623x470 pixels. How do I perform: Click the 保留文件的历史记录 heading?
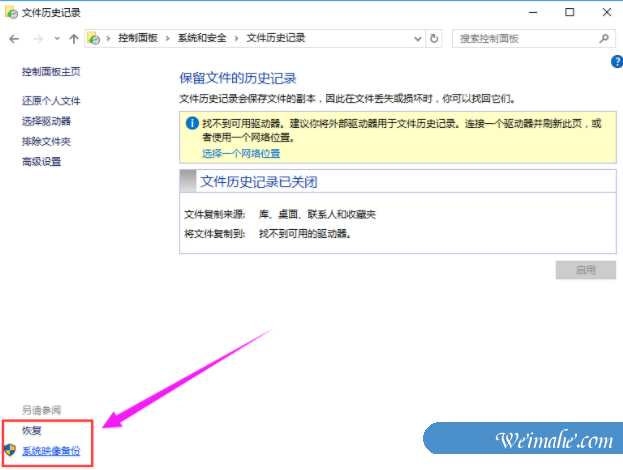[x=238, y=78]
